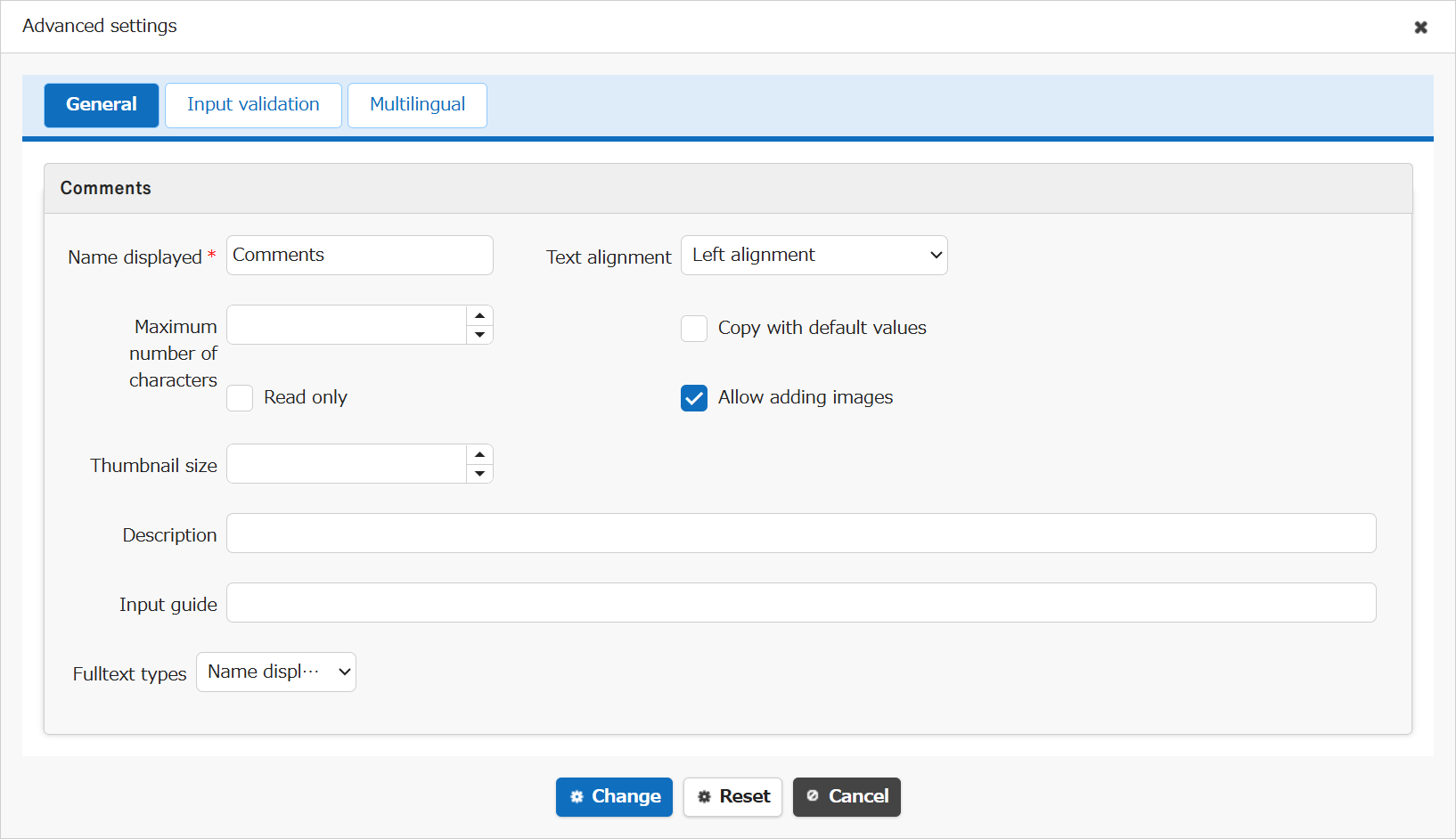Increase the Thumbnail size value
Image resolution: width=1456 pixels, height=839 pixels.
[x=479, y=454]
